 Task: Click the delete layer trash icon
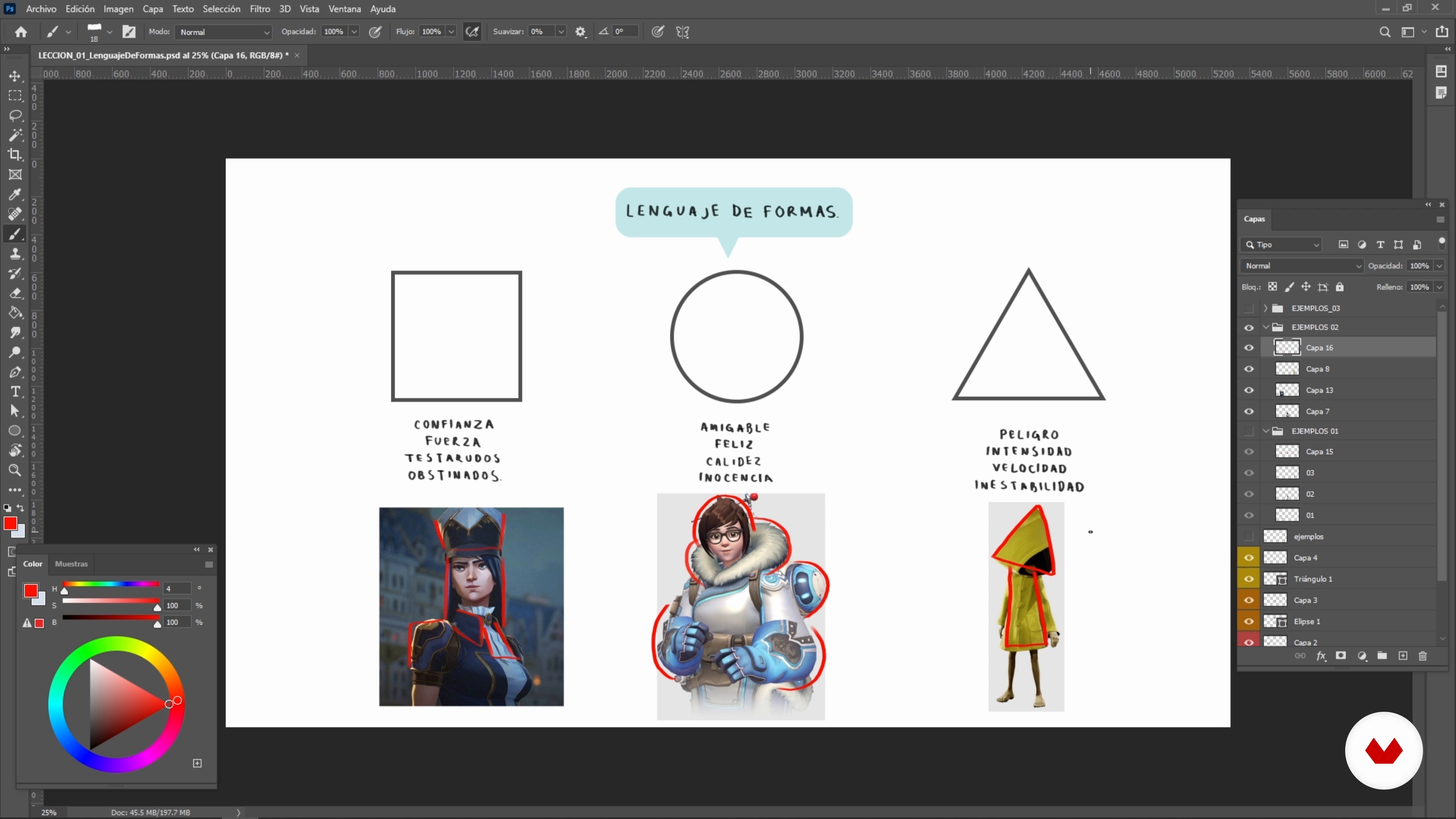[1423, 656]
